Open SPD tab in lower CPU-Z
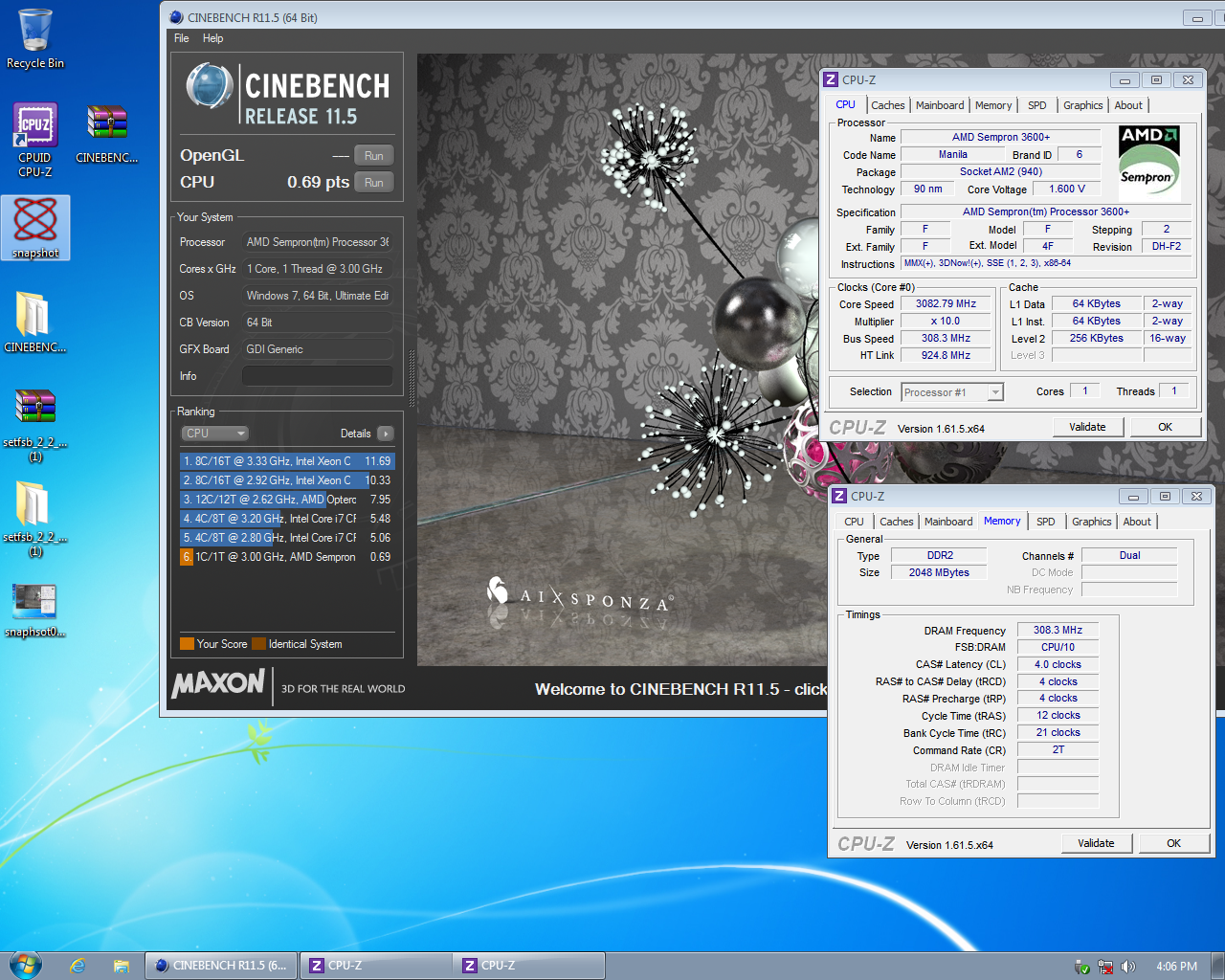 pos(1046,522)
